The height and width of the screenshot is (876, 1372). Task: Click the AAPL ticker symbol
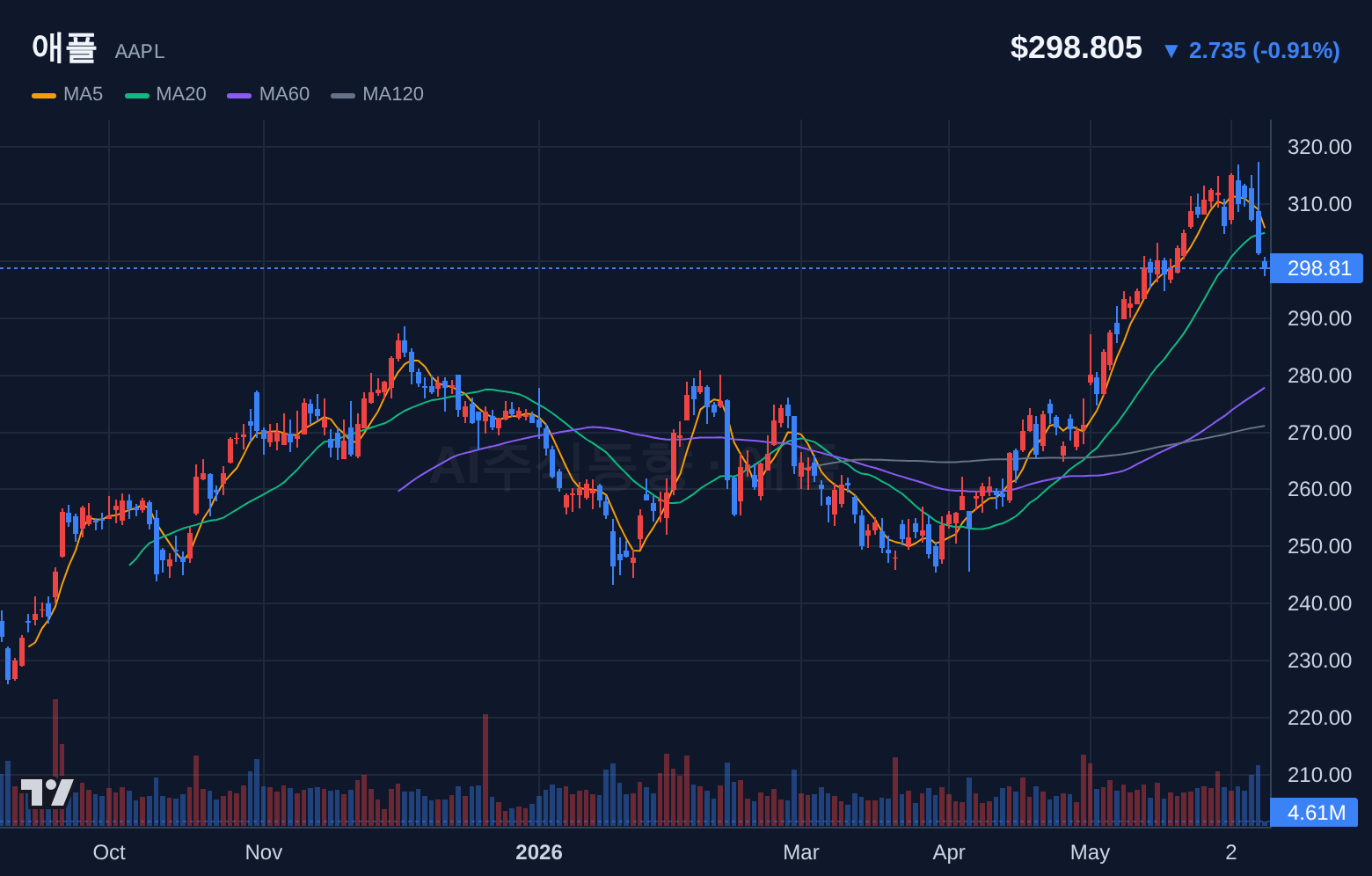coord(140,52)
